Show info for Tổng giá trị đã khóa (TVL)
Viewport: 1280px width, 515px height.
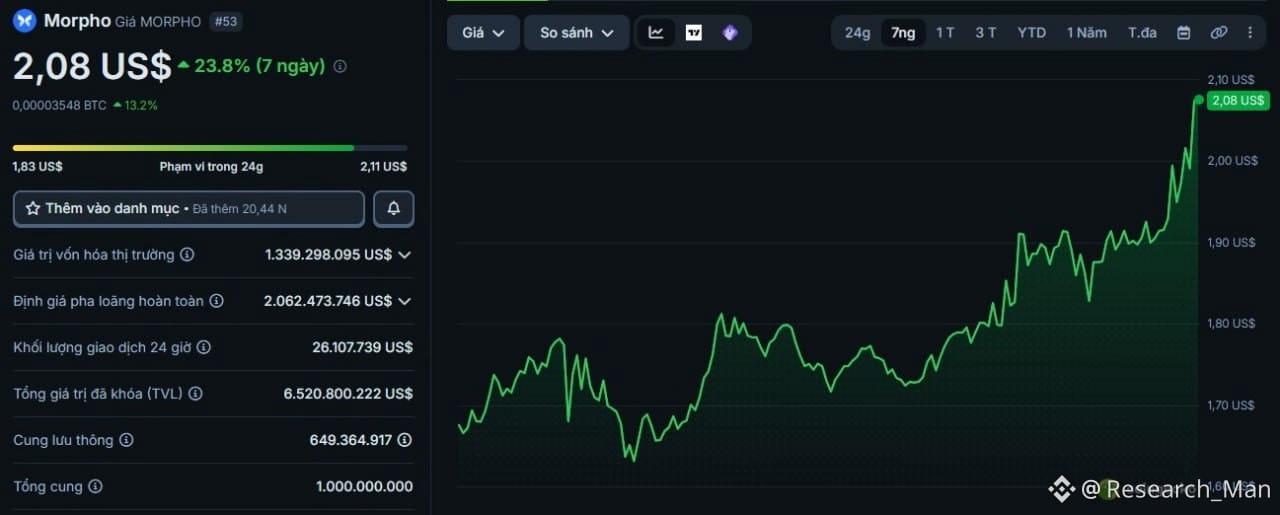click(x=195, y=394)
